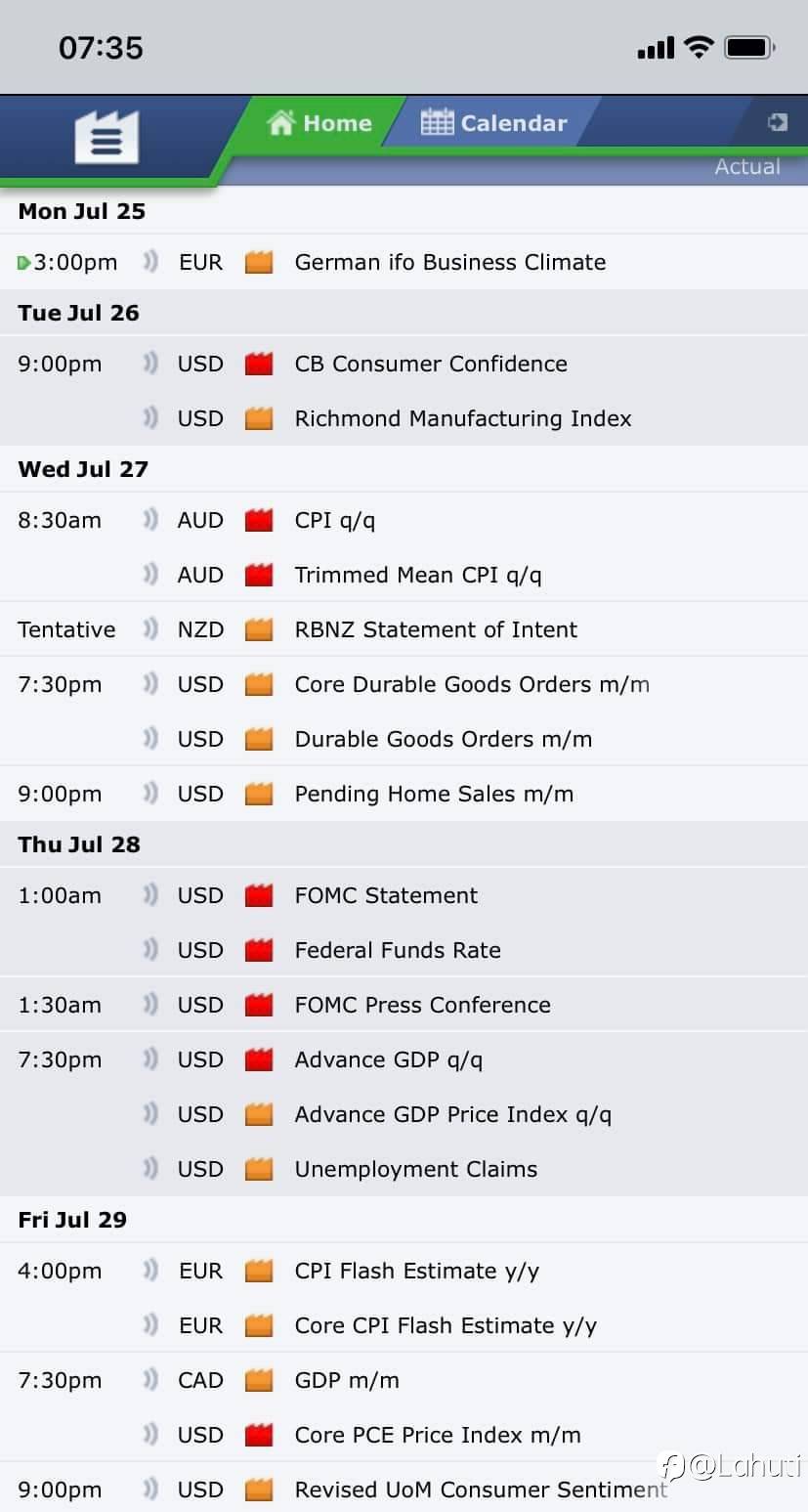Tap the red impact icon for CB Consumer Confidence
This screenshot has height=1512, width=808.
click(x=259, y=364)
